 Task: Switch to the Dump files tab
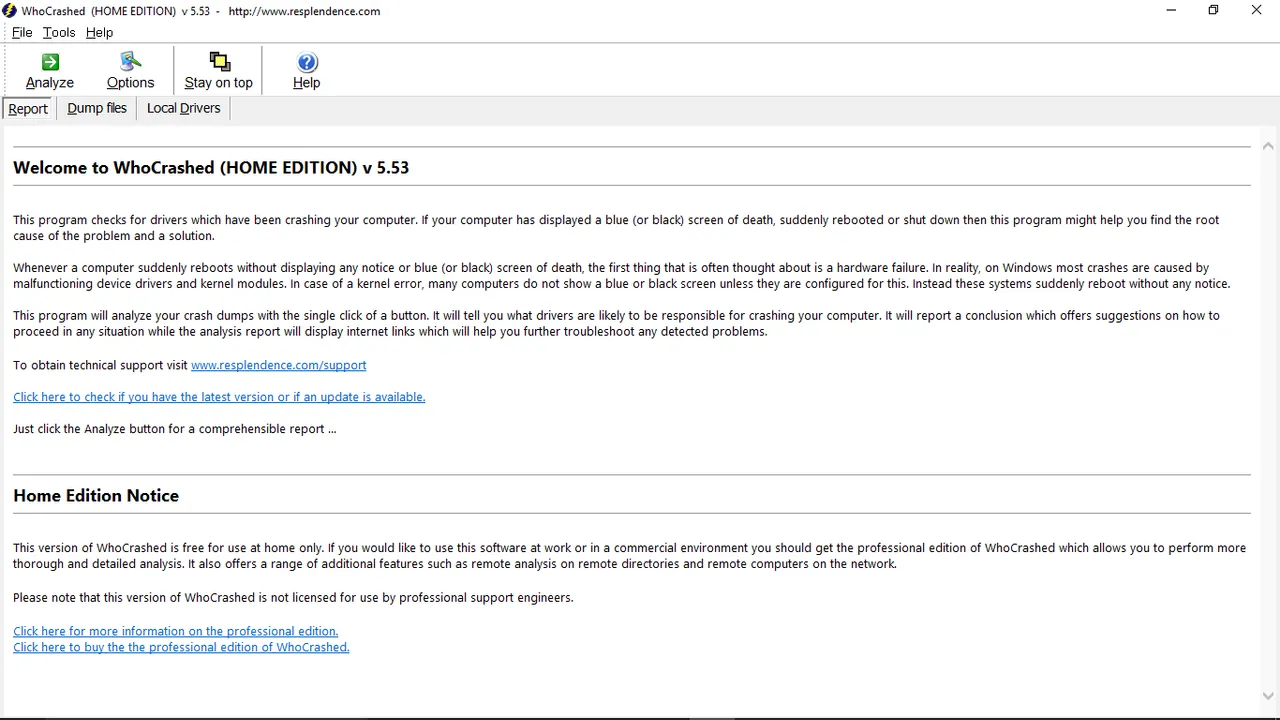97,108
